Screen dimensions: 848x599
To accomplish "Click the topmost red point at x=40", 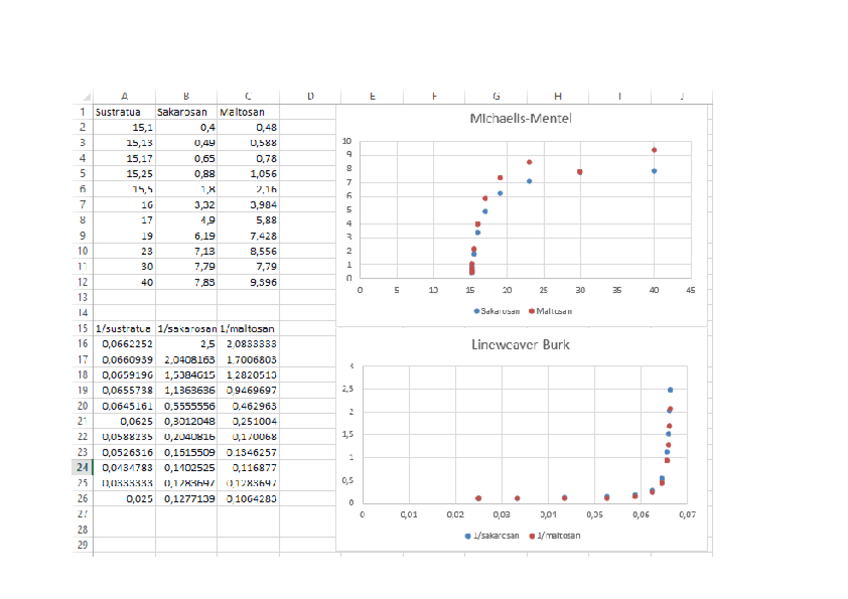I will 654,150.
